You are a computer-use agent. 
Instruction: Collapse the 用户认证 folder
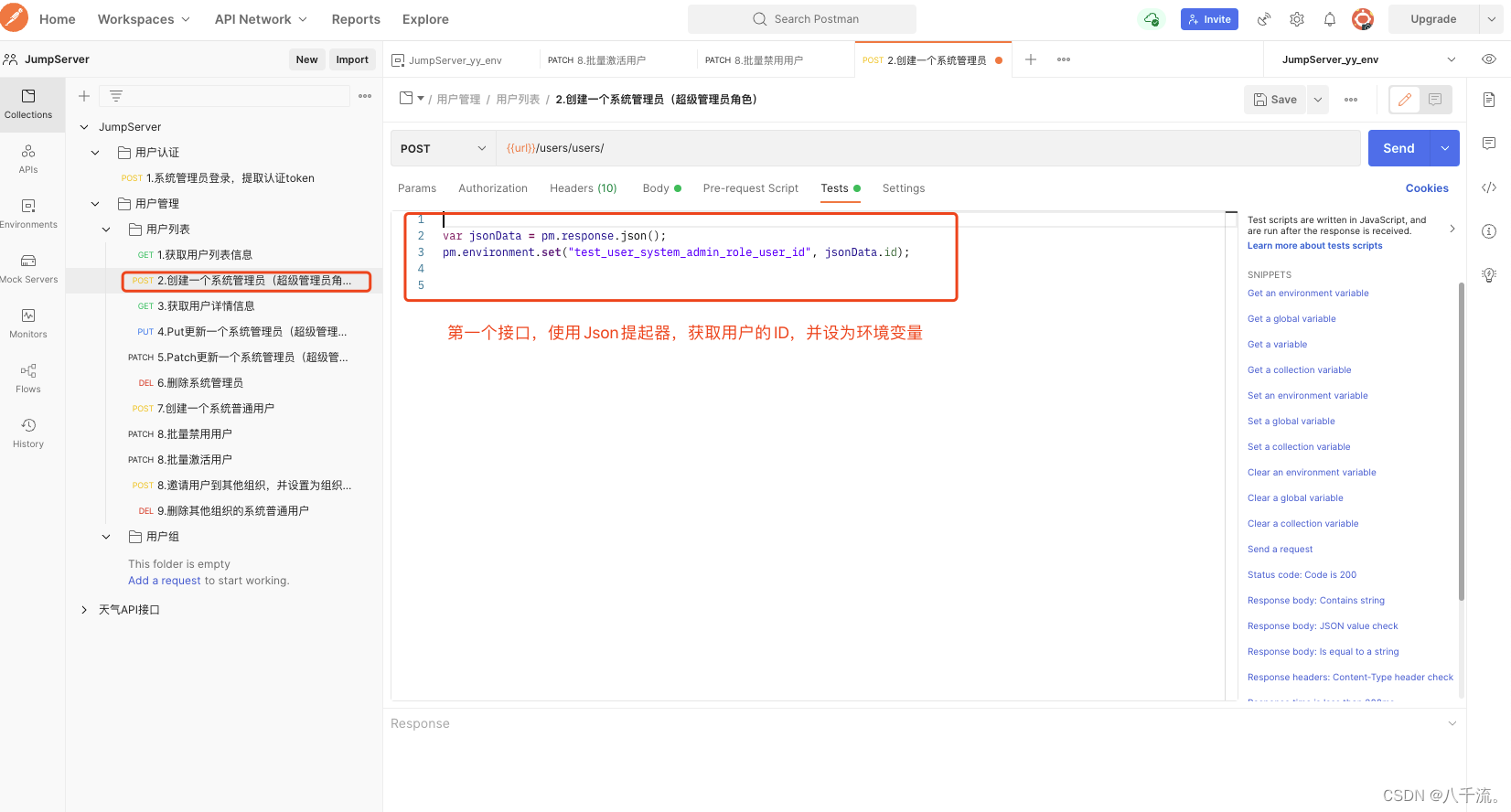(95, 153)
